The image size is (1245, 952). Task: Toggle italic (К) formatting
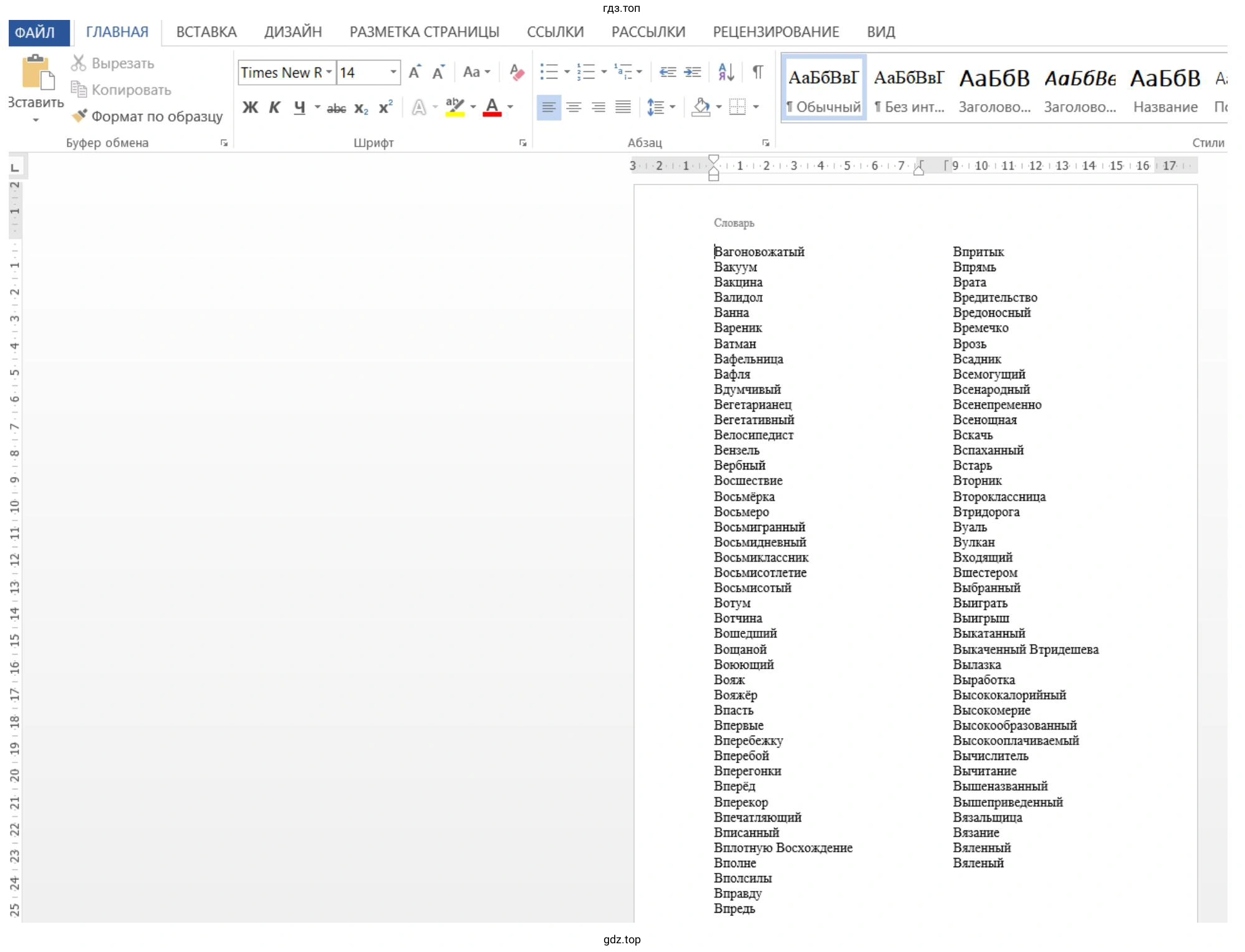tap(274, 108)
